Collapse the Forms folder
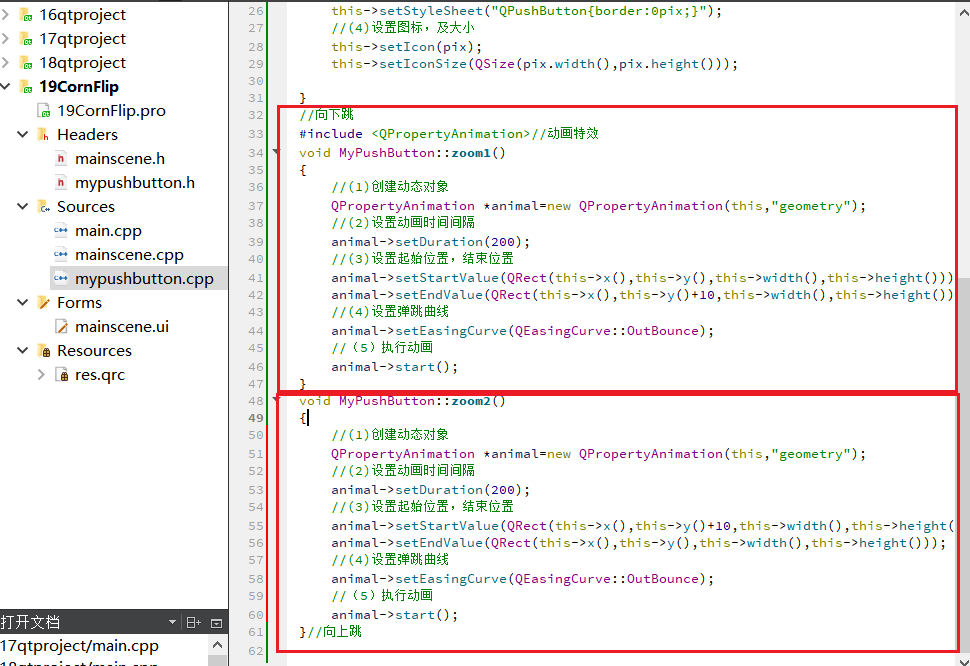The width and height of the screenshot is (970, 666). click(x=23, y=302)
